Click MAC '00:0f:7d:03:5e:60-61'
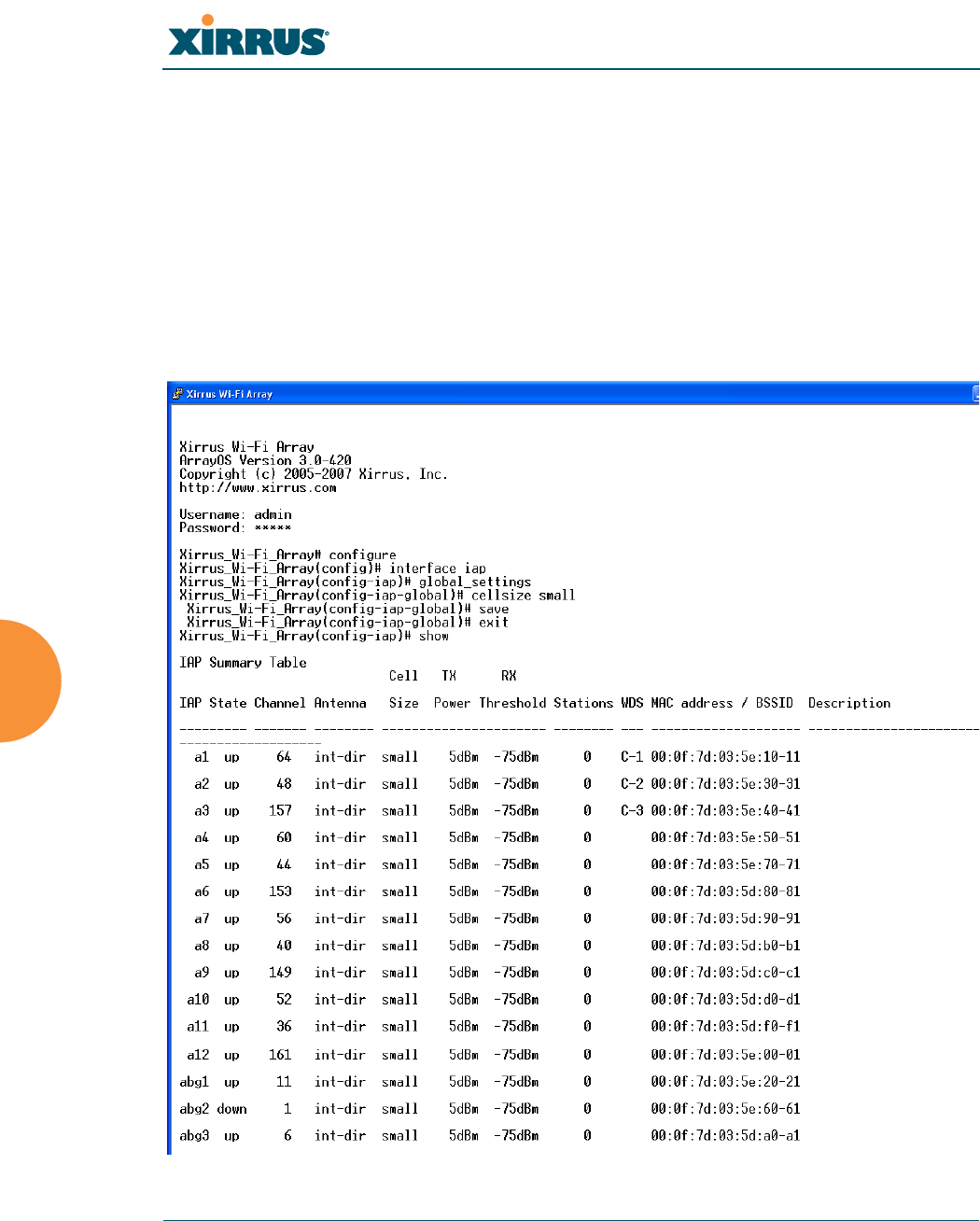The width and height of the screenshot is (980, 1221). [x=725, y=1110]
